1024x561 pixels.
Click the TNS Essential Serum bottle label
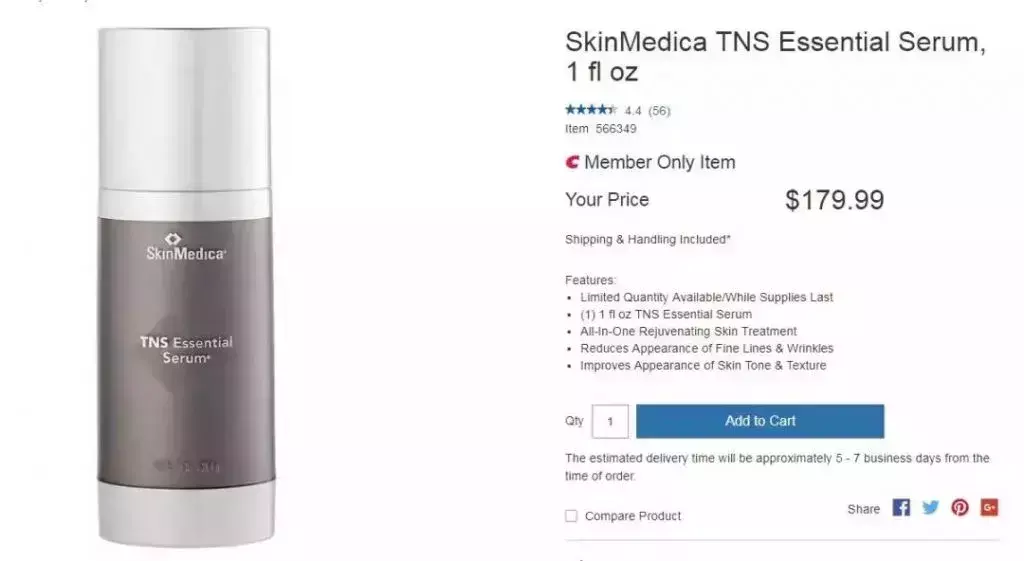(x=186, y=350)
